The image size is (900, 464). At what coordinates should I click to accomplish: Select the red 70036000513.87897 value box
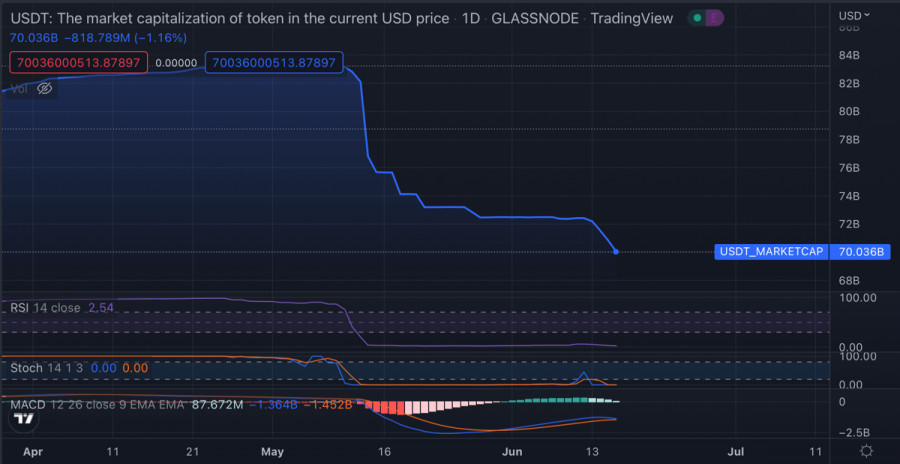click(x=79, y=63)
